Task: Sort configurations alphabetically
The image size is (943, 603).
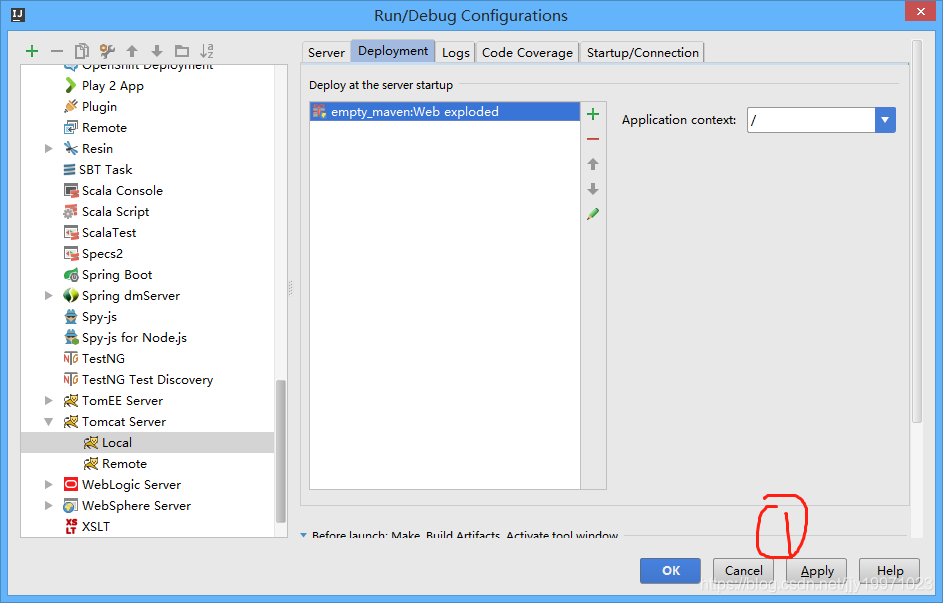Action: (207, 52)
